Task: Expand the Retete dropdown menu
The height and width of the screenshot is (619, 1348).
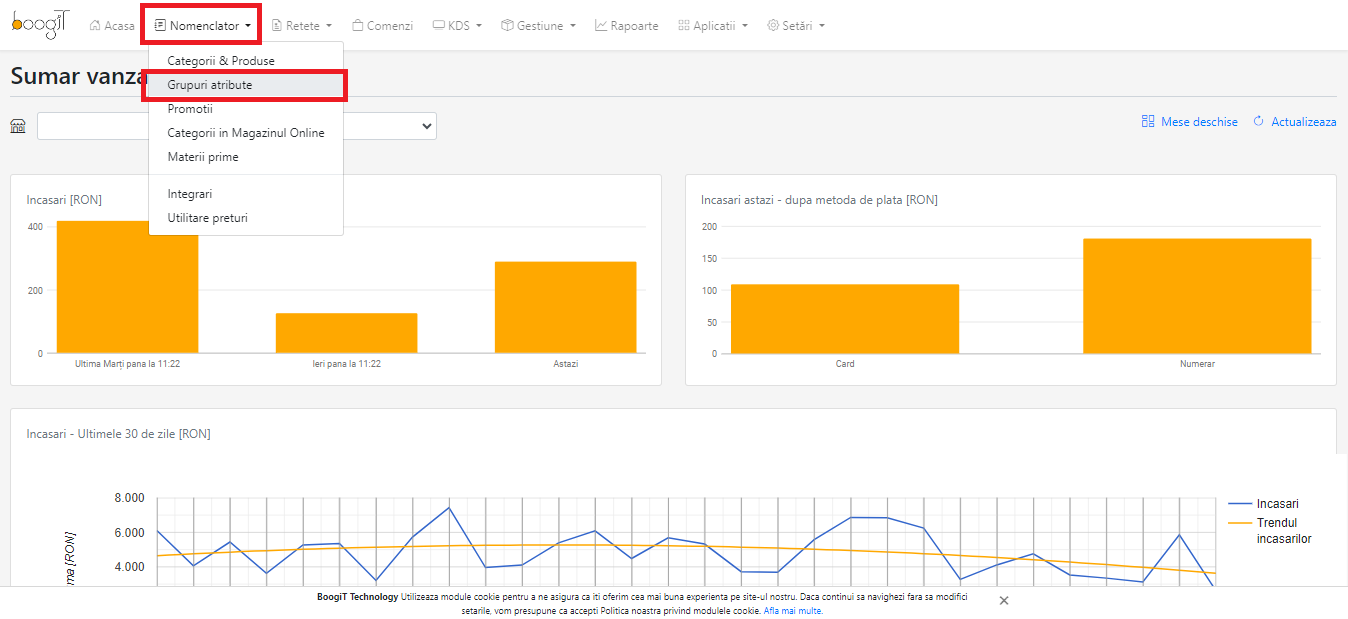Action: [x=301, y=26]
